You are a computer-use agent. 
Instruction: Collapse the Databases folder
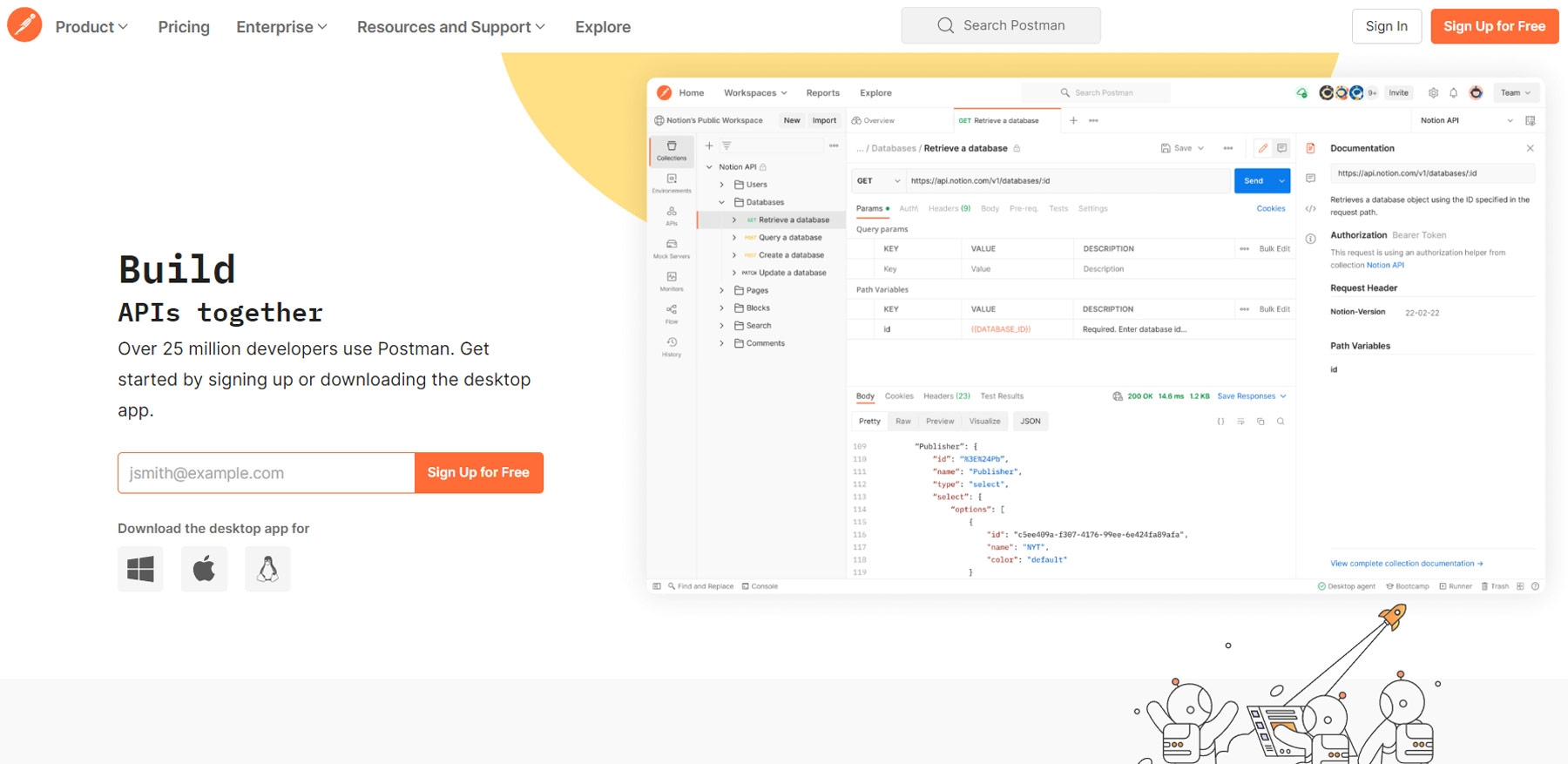tap(721, 202)
